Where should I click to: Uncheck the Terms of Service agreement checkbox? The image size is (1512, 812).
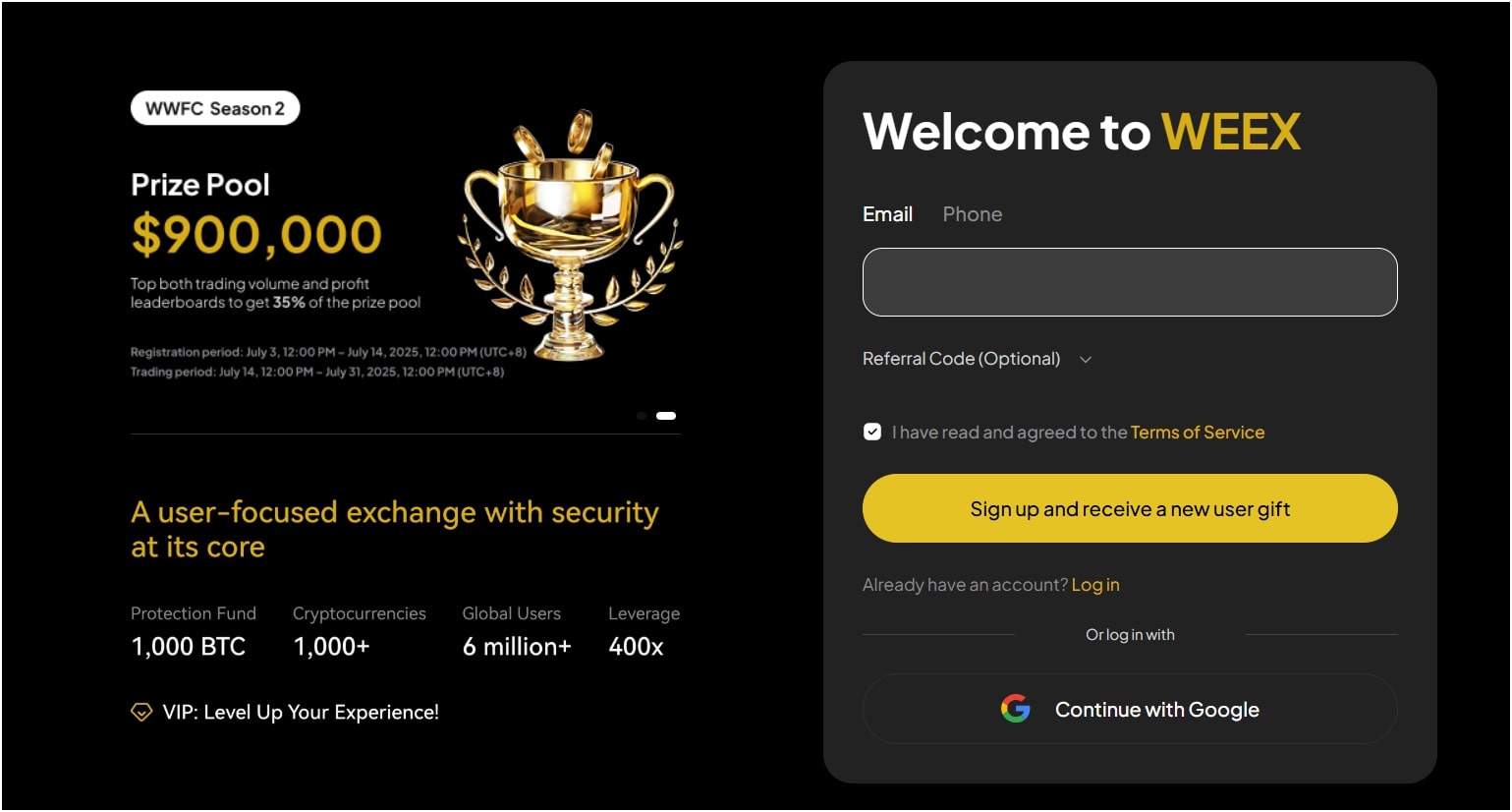point(872,432)
